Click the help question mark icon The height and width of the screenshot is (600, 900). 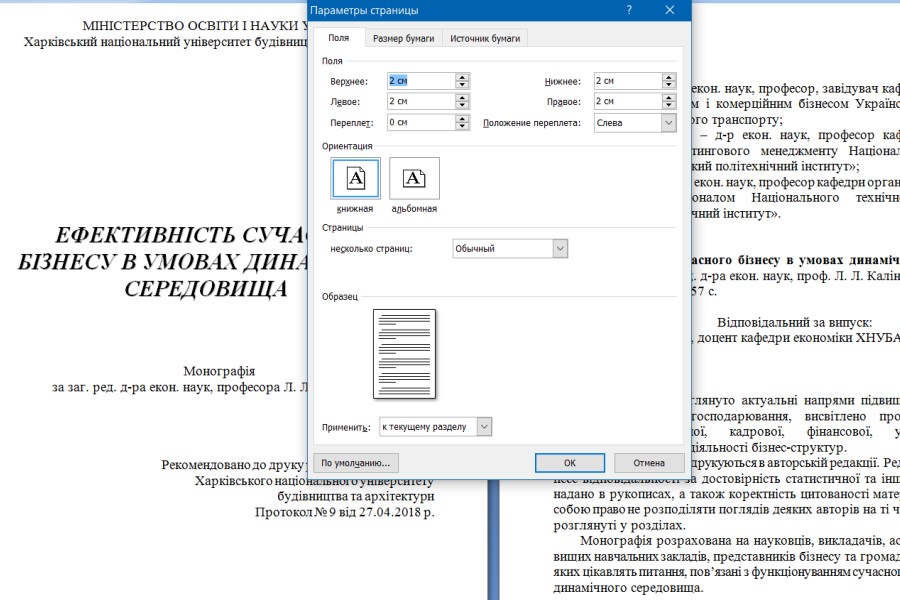(x=629, y=10)
